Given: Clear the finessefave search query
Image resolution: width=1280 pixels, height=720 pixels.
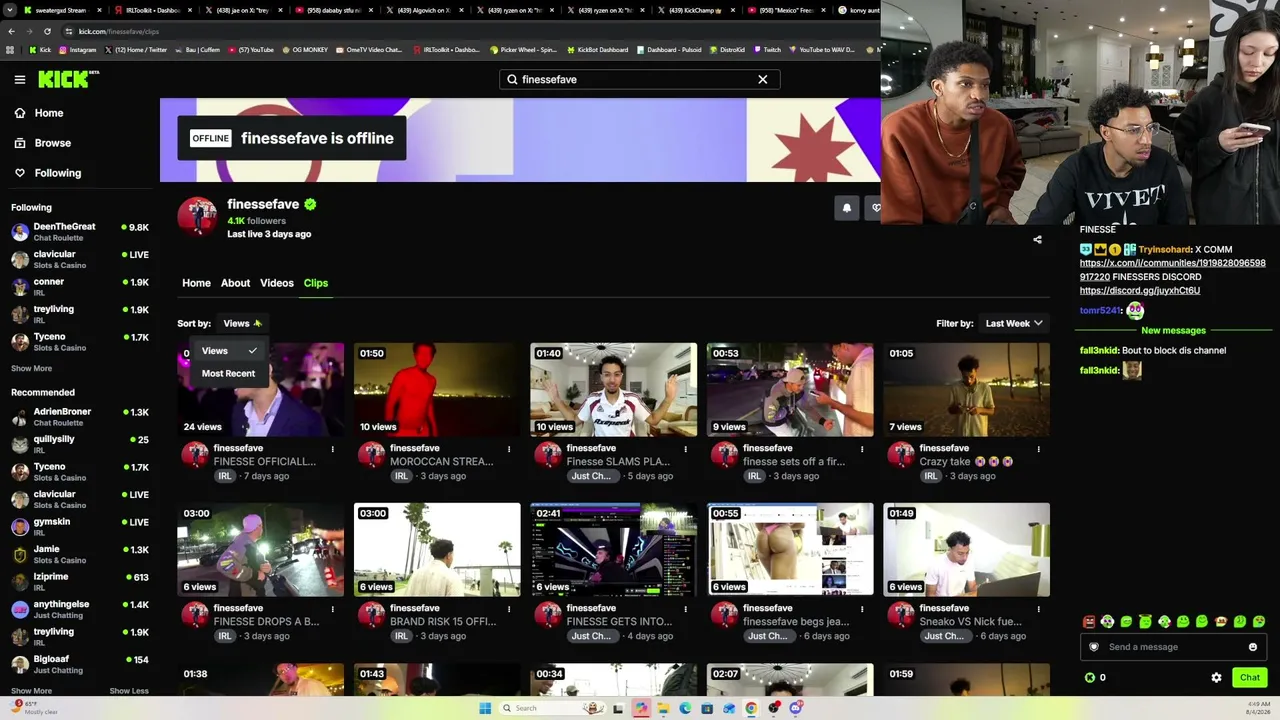Looking at the screenshot, I should [x=763, y=79].
